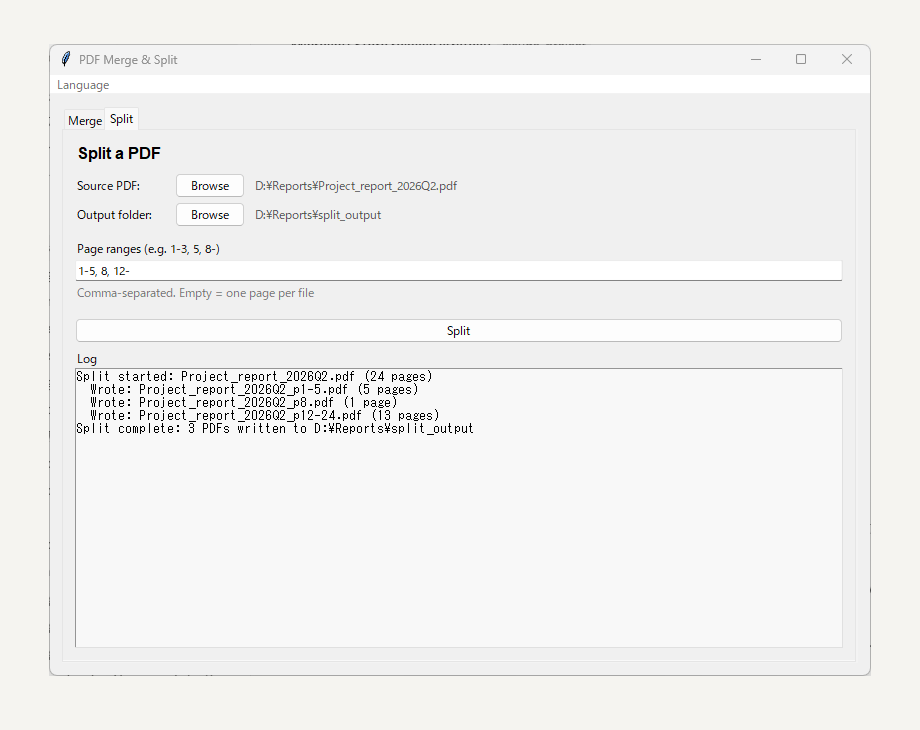Image resolution: width=920 pixels, height=730 pixels.
Task: Minimize the PDF Merge & Split window
Action: pos(756,59)
